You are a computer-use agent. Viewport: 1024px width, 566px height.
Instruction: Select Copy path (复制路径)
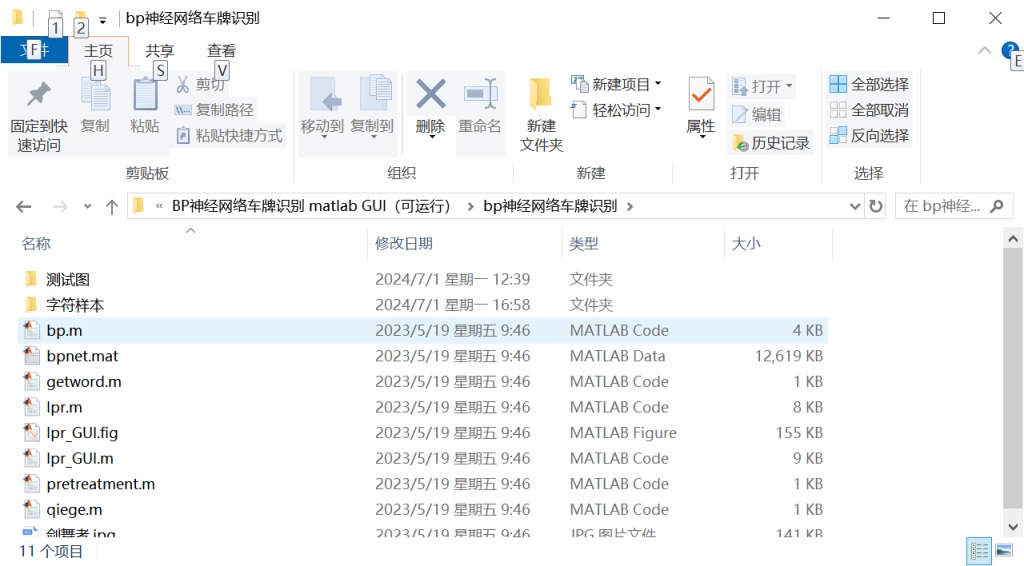[x=214, y=110]
